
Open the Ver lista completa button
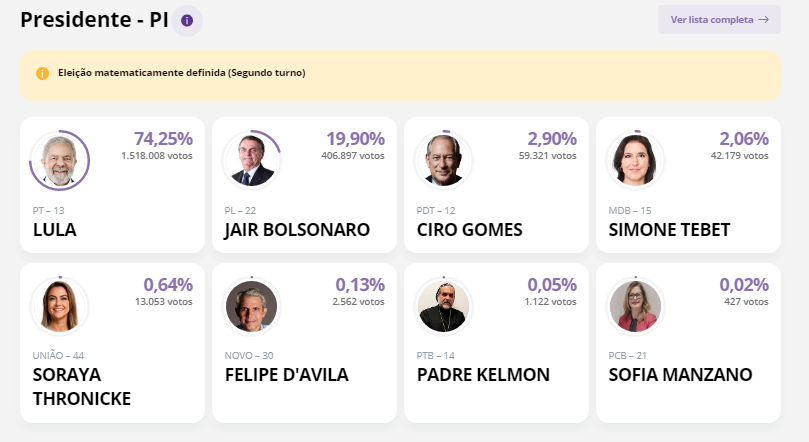719,20
